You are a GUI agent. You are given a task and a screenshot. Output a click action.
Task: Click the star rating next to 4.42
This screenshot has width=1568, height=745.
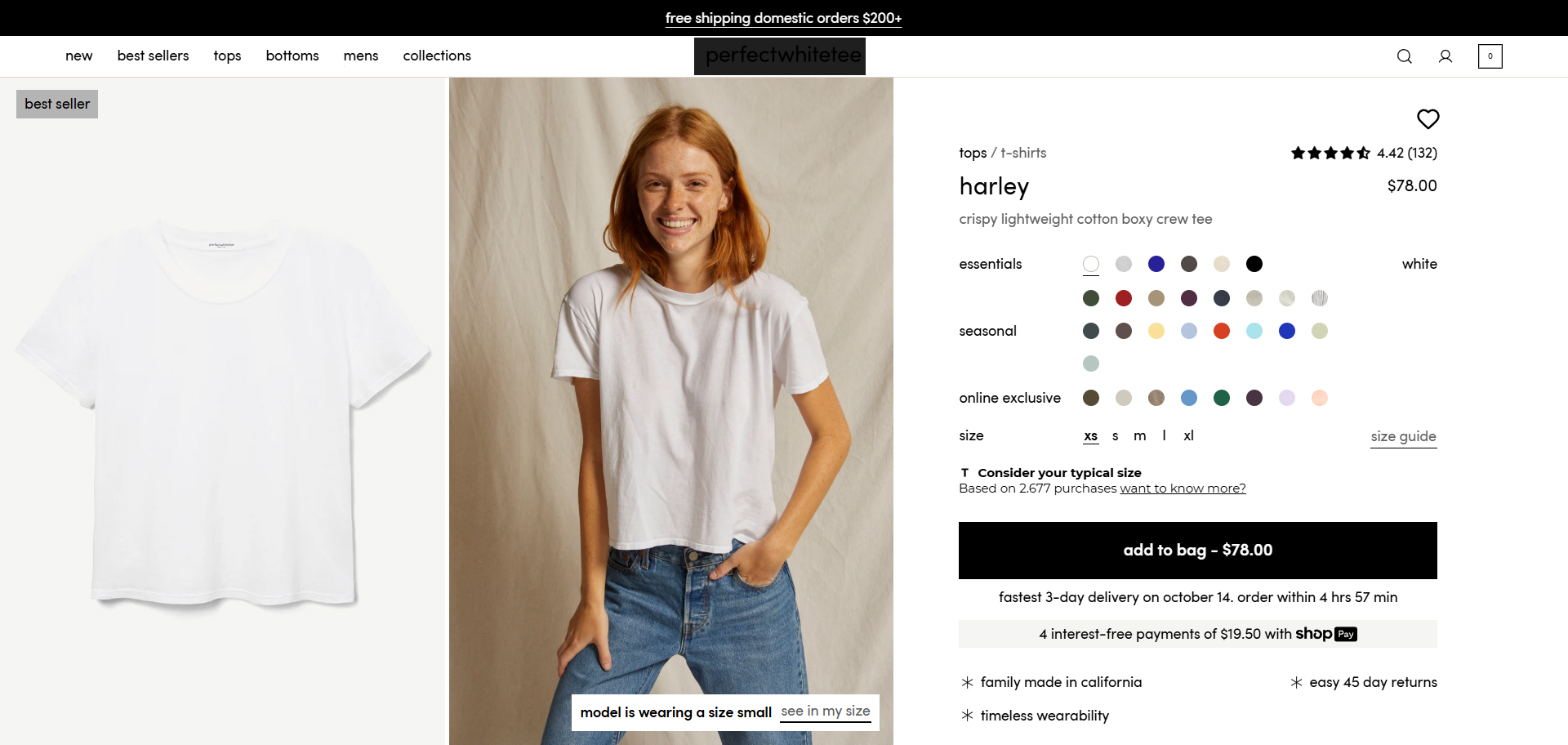[1330, 153]
